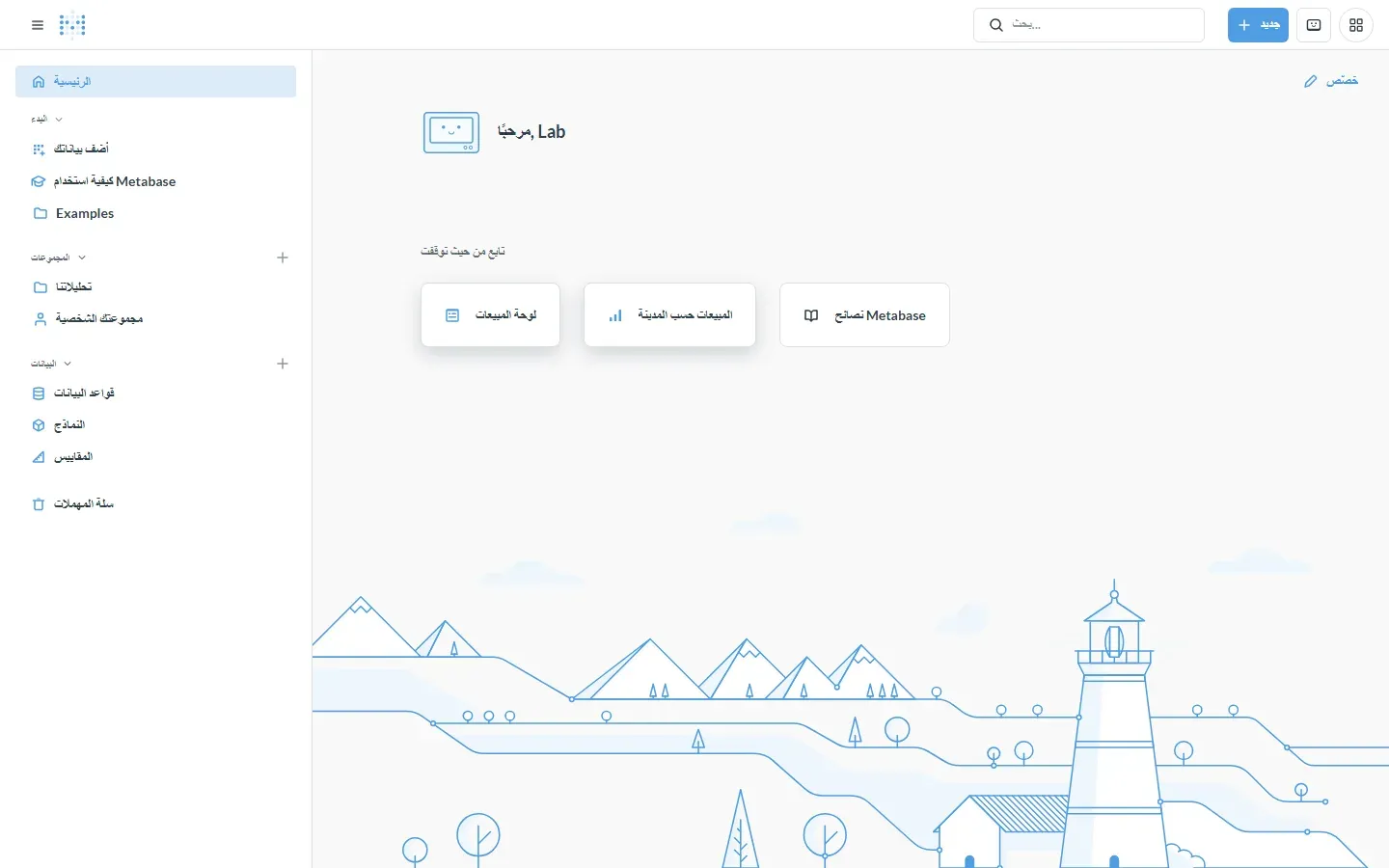Open the نصائح Metabase tips card
This screenshot has height=868, width=1389.
(864, 315)
